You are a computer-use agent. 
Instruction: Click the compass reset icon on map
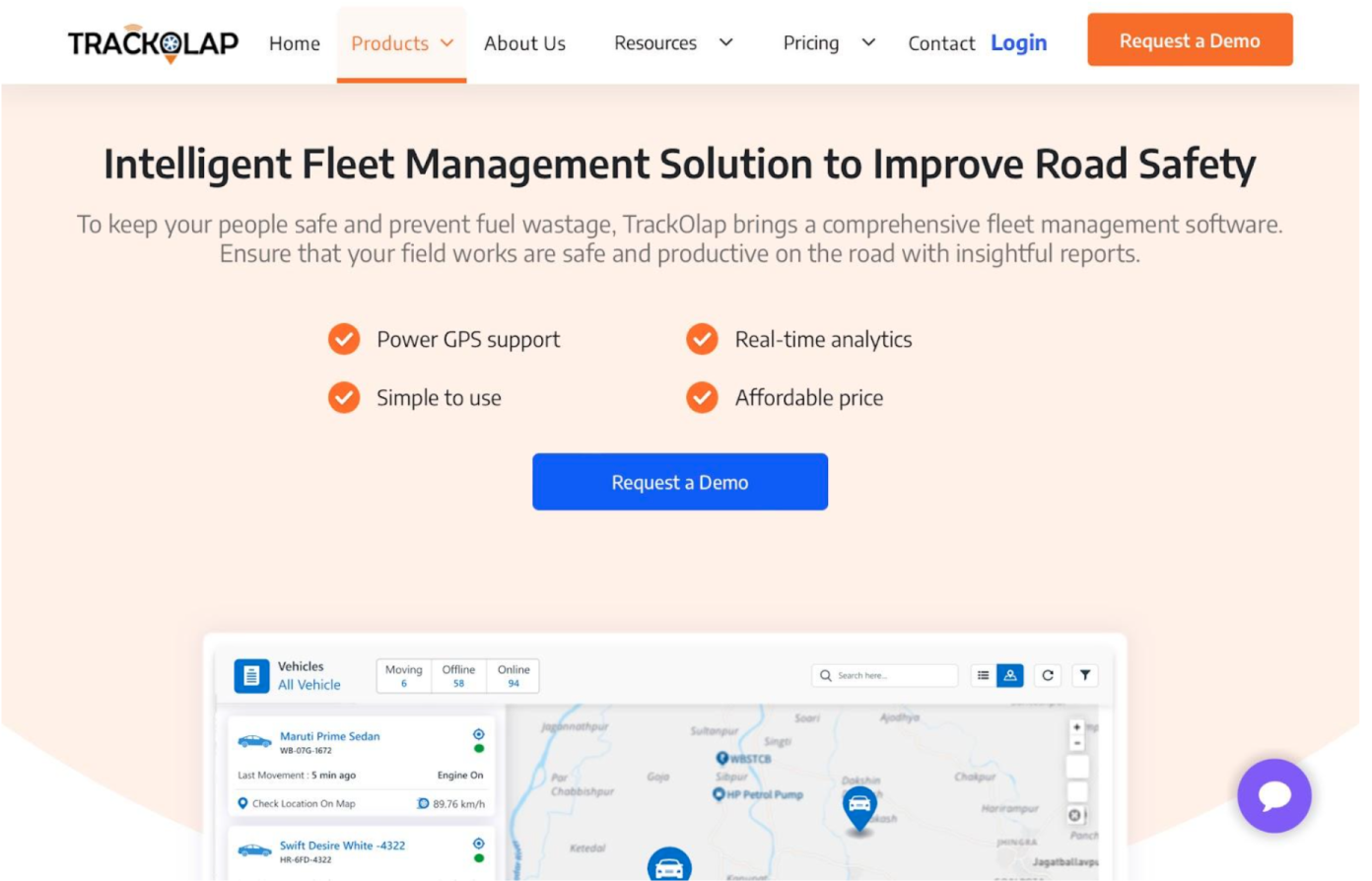(1076, 815)
